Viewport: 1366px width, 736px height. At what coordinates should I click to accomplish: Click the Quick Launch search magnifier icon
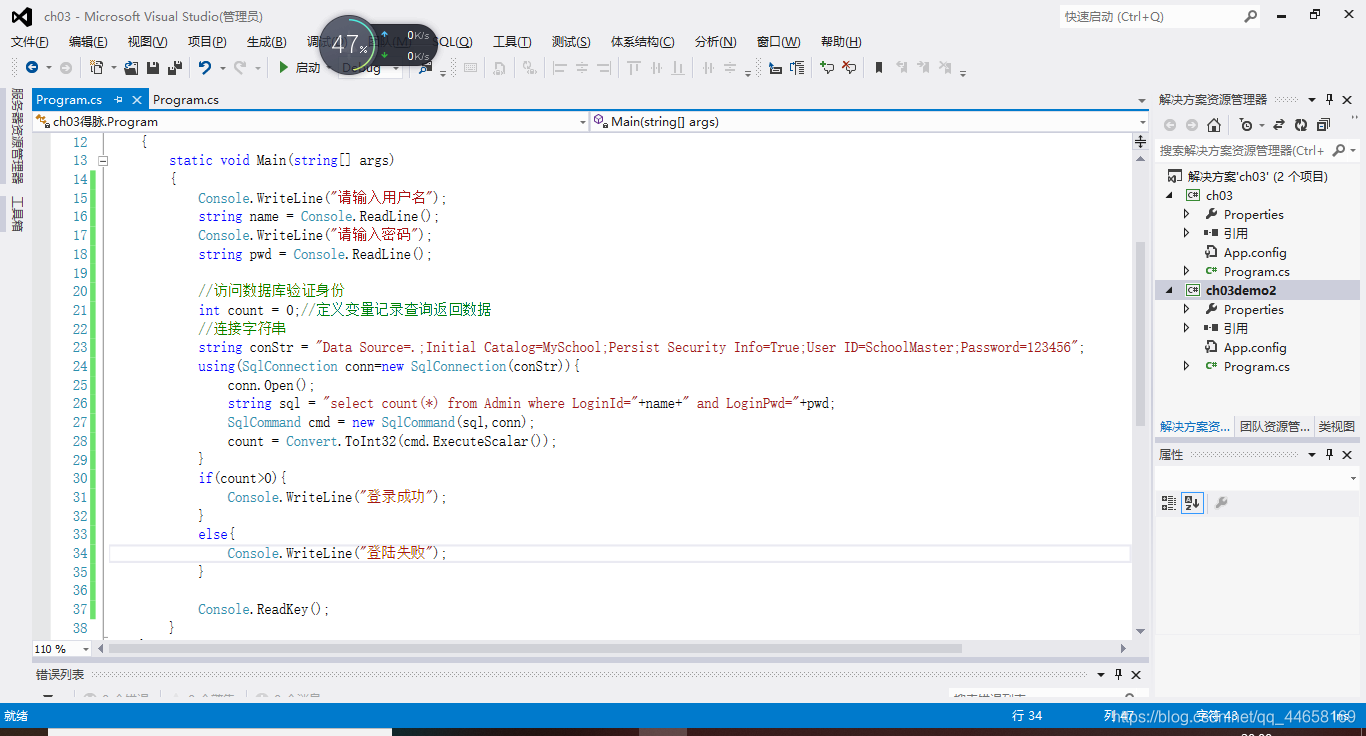1251,16
